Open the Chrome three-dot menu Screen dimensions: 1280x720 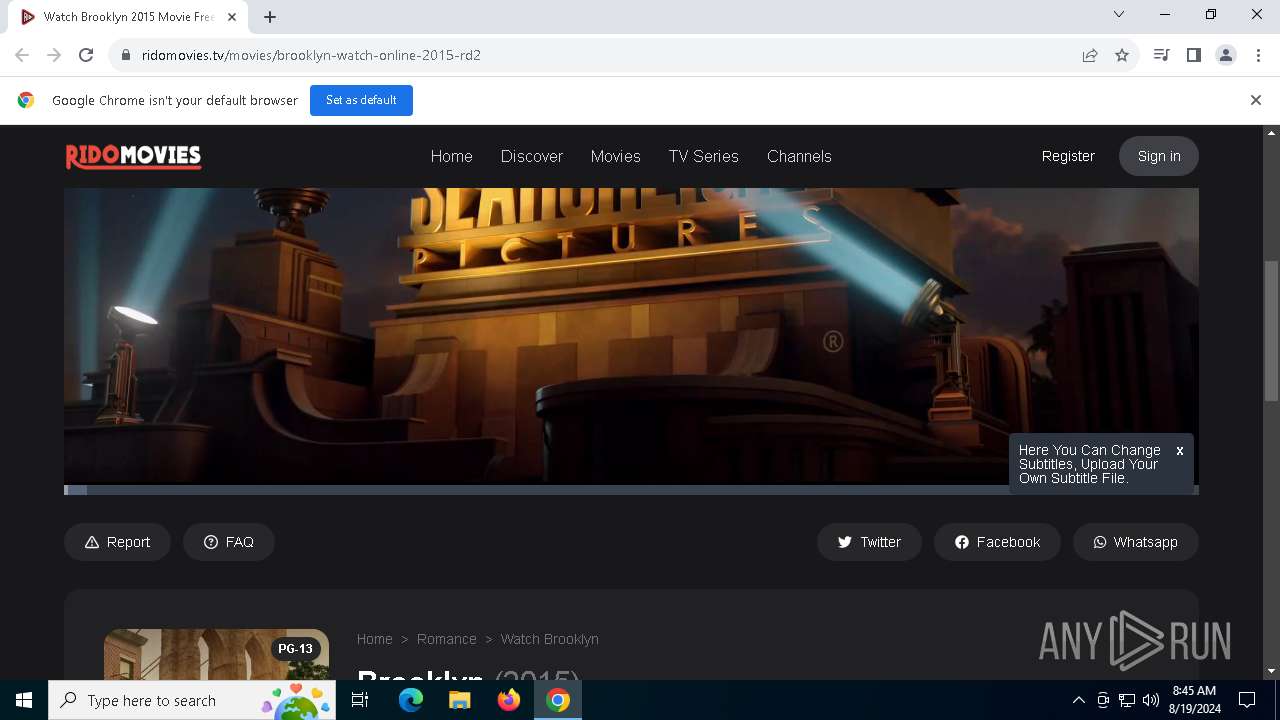click(1258, 55)
